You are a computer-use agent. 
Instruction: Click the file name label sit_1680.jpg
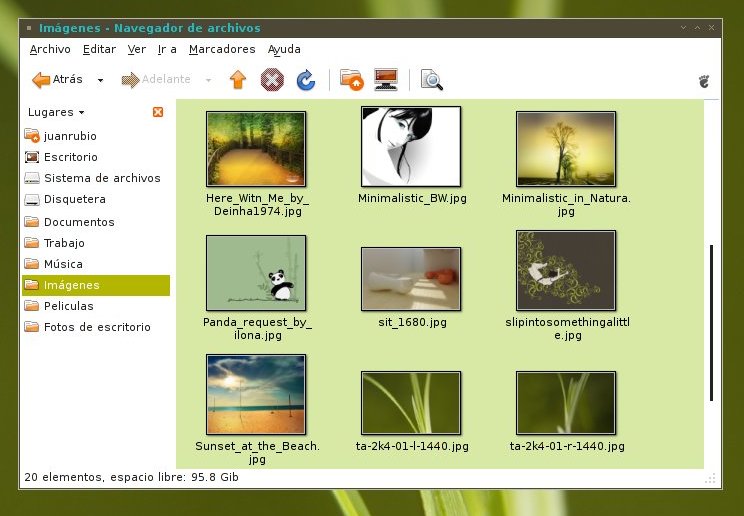coord(412,322)
